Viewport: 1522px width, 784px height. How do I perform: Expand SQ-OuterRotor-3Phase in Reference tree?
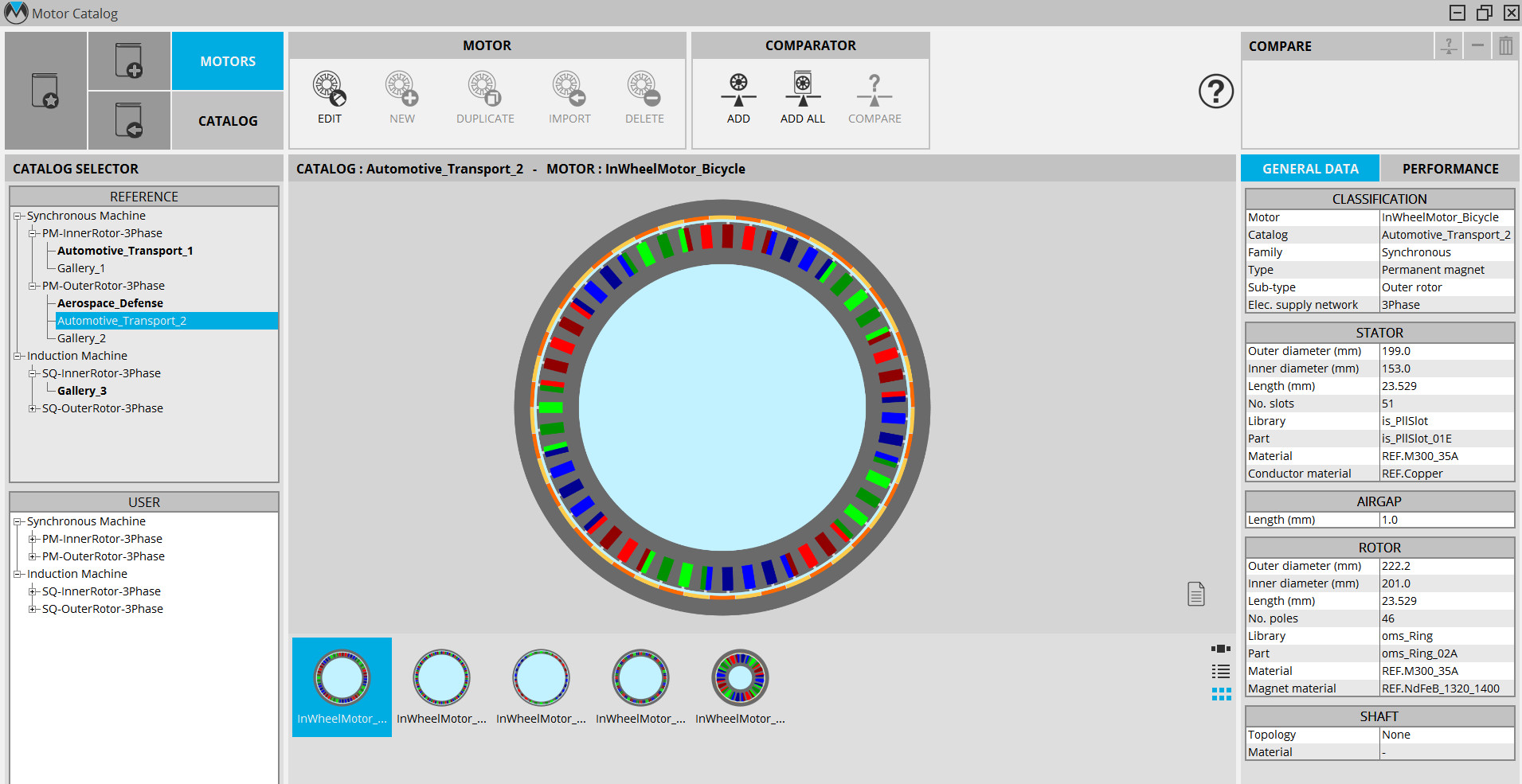[33, 408]
